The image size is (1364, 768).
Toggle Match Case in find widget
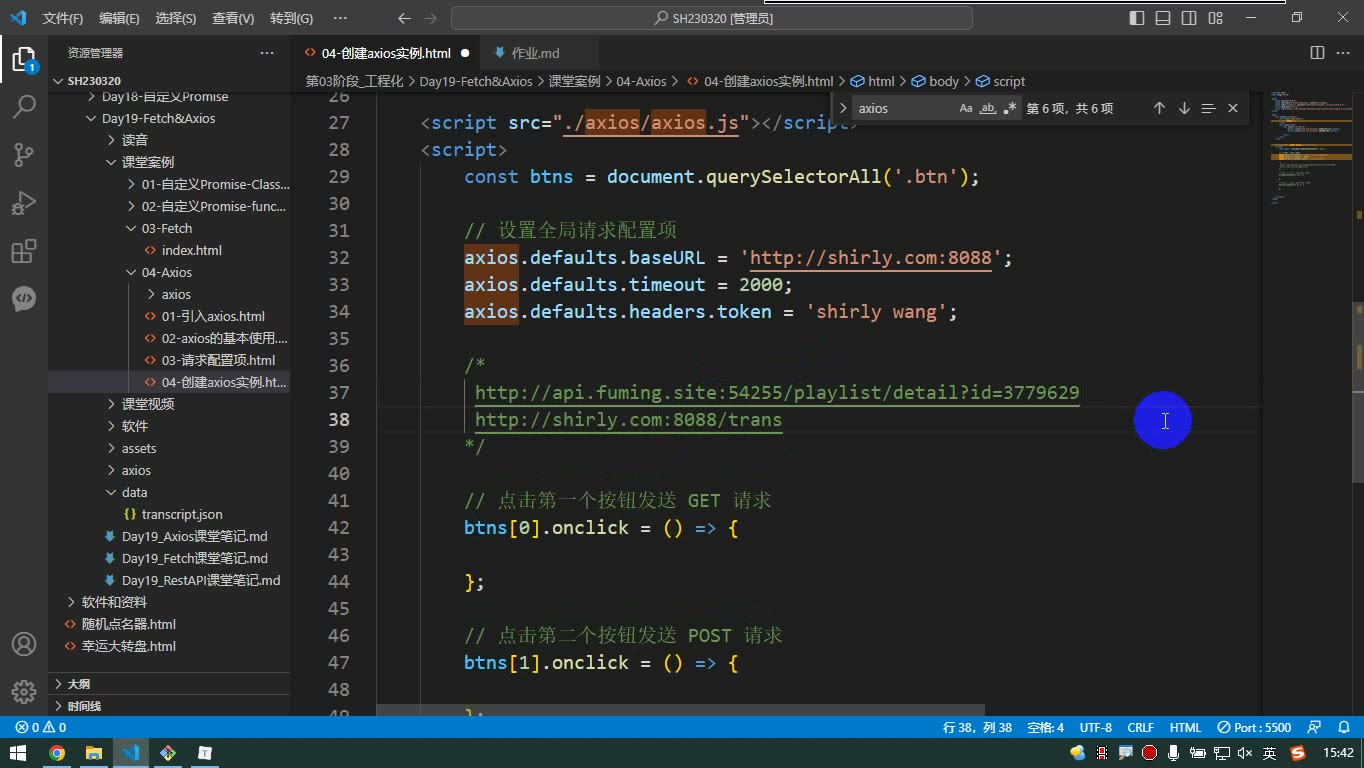pos(966,108)
